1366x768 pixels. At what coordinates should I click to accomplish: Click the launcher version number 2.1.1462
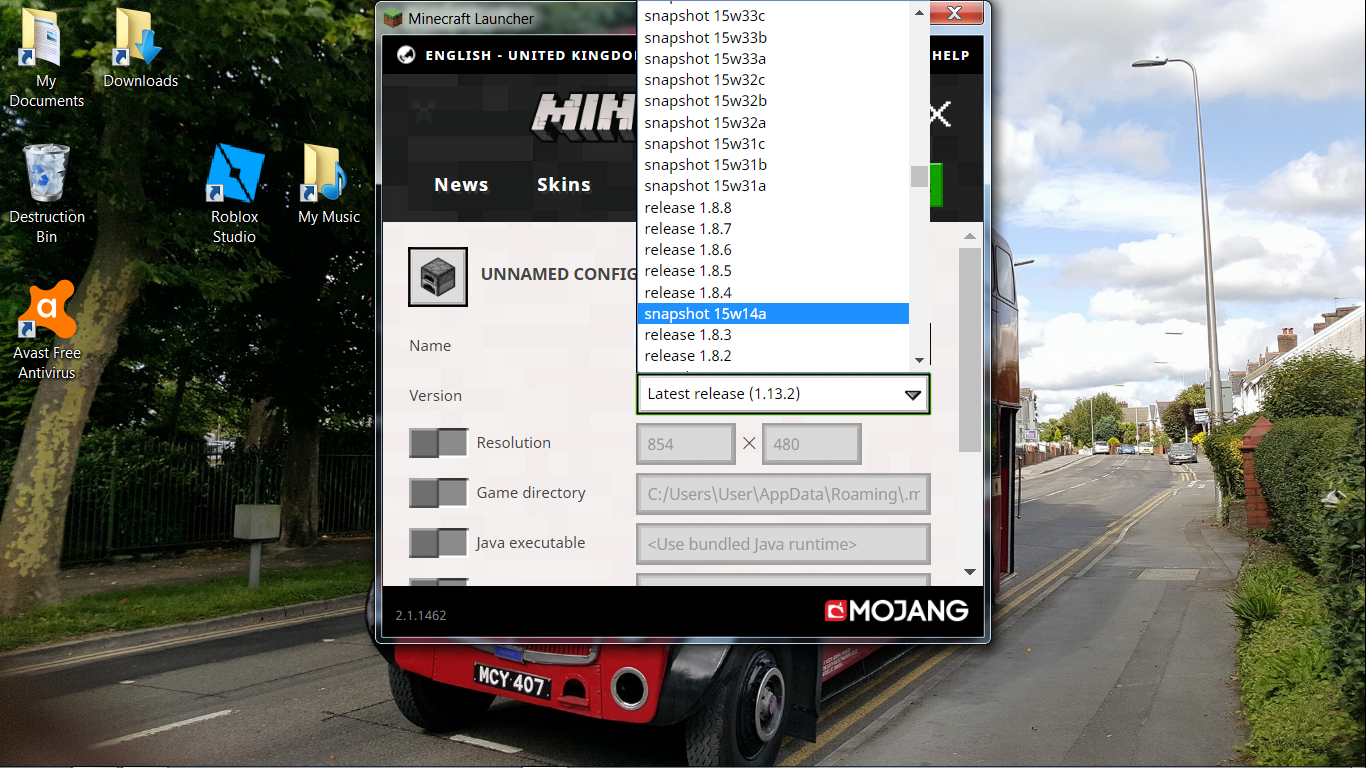[x=421, y=615]
